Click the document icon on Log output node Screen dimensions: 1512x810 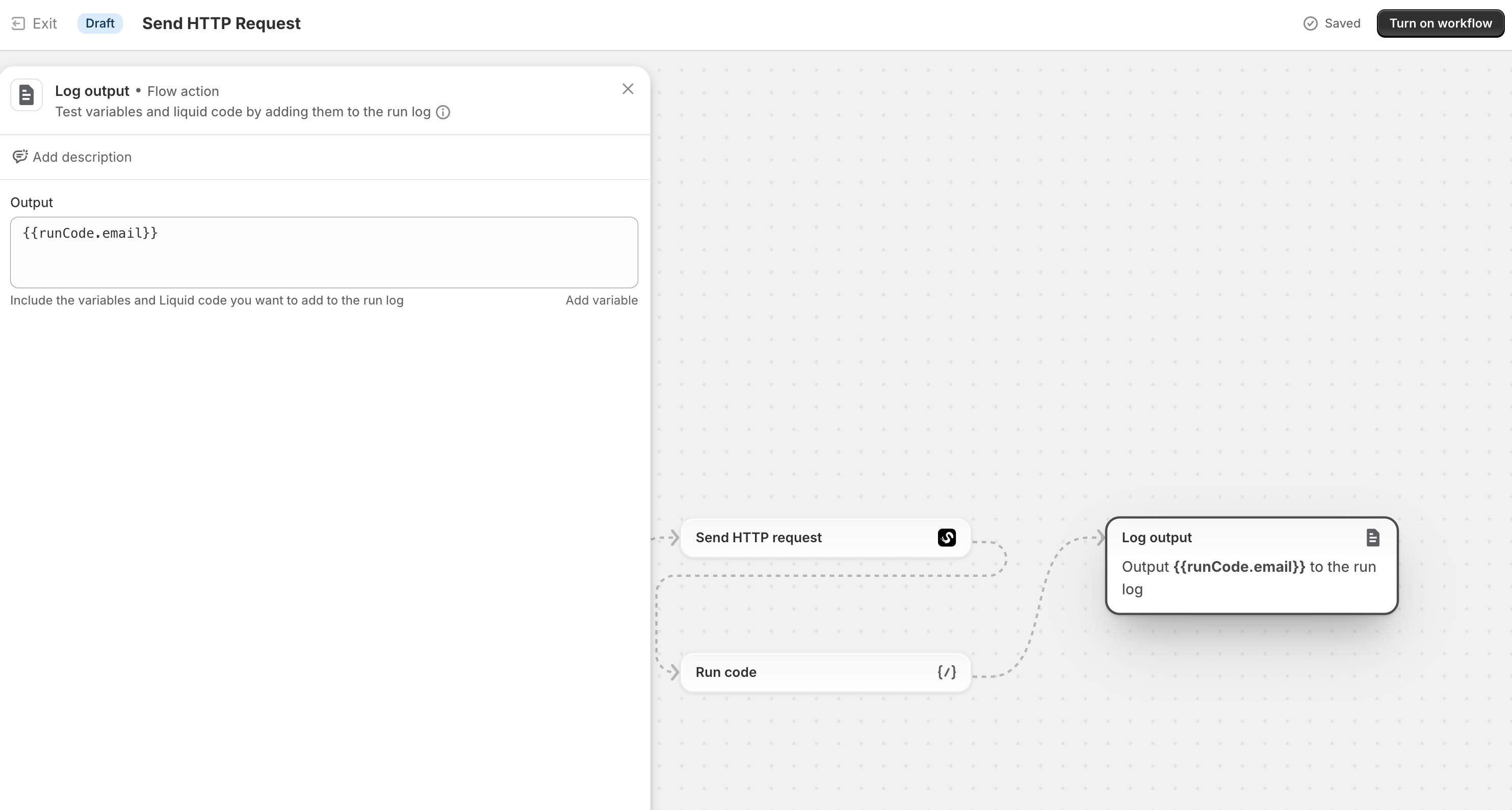coord(1372,538)
